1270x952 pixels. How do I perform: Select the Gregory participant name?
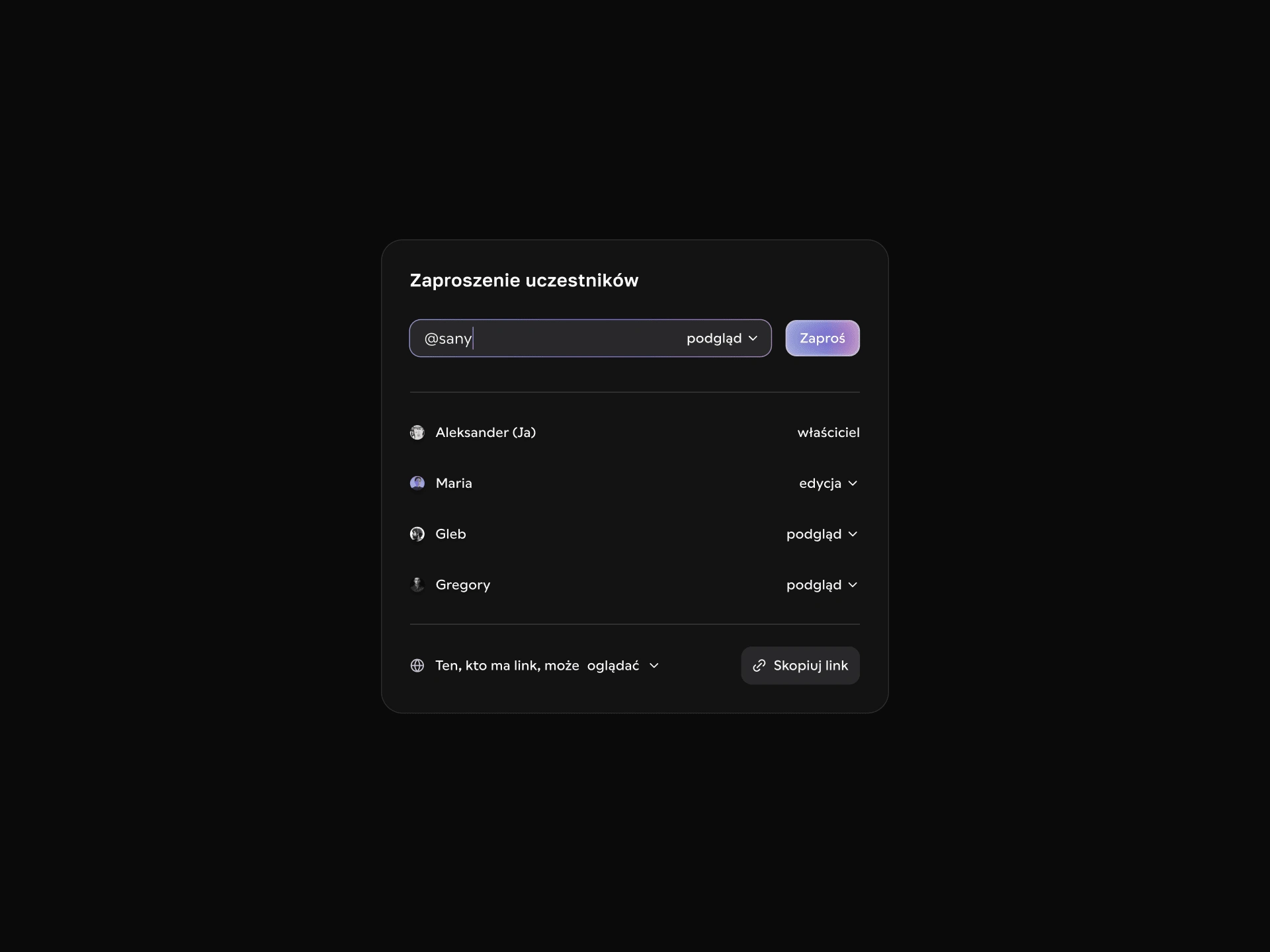point(463,585)
